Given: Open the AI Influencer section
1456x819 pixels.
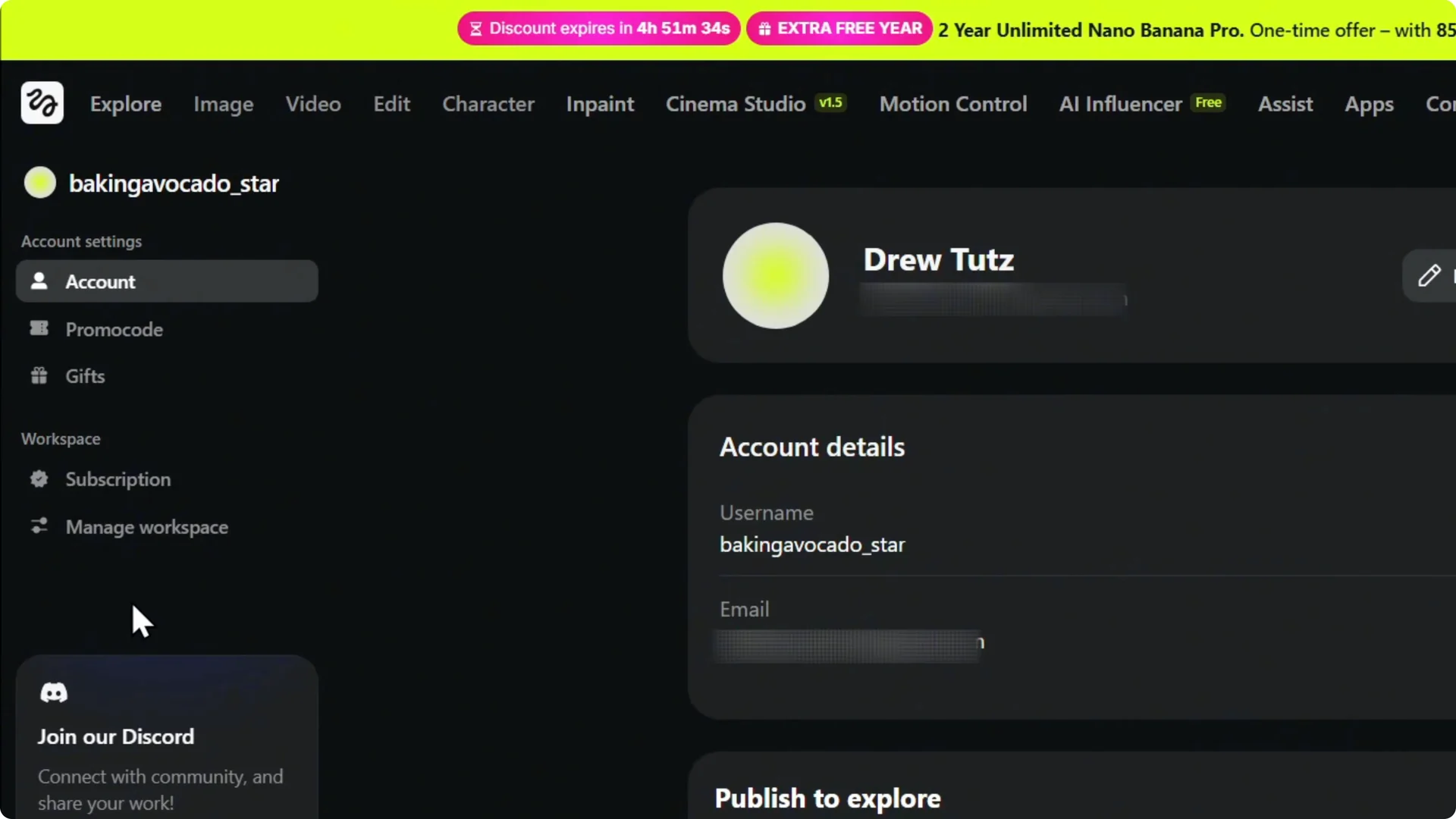Looking at the screenshot, I should 1119,104.
